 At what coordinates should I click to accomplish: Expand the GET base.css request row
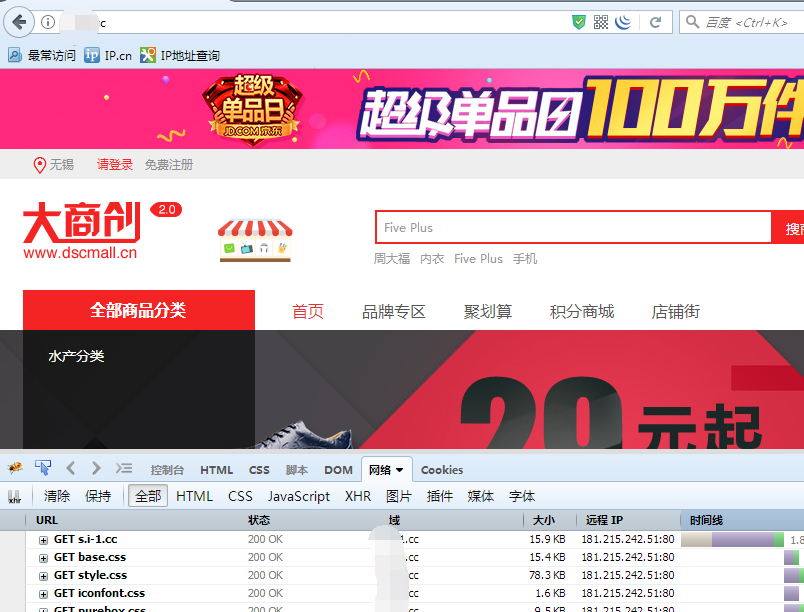pos(43,558)
